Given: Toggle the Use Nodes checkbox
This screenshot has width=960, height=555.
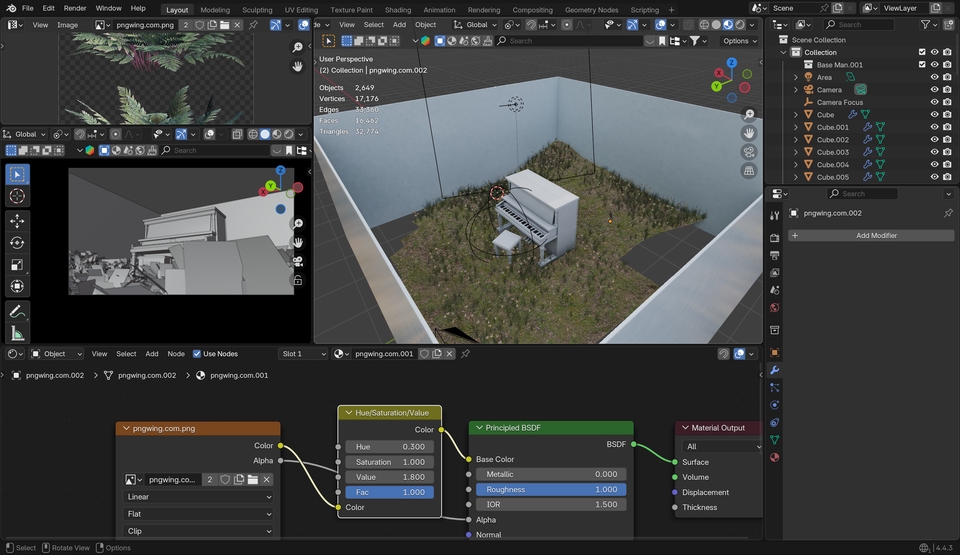Looking at the screenshot, I should point(197,354).
